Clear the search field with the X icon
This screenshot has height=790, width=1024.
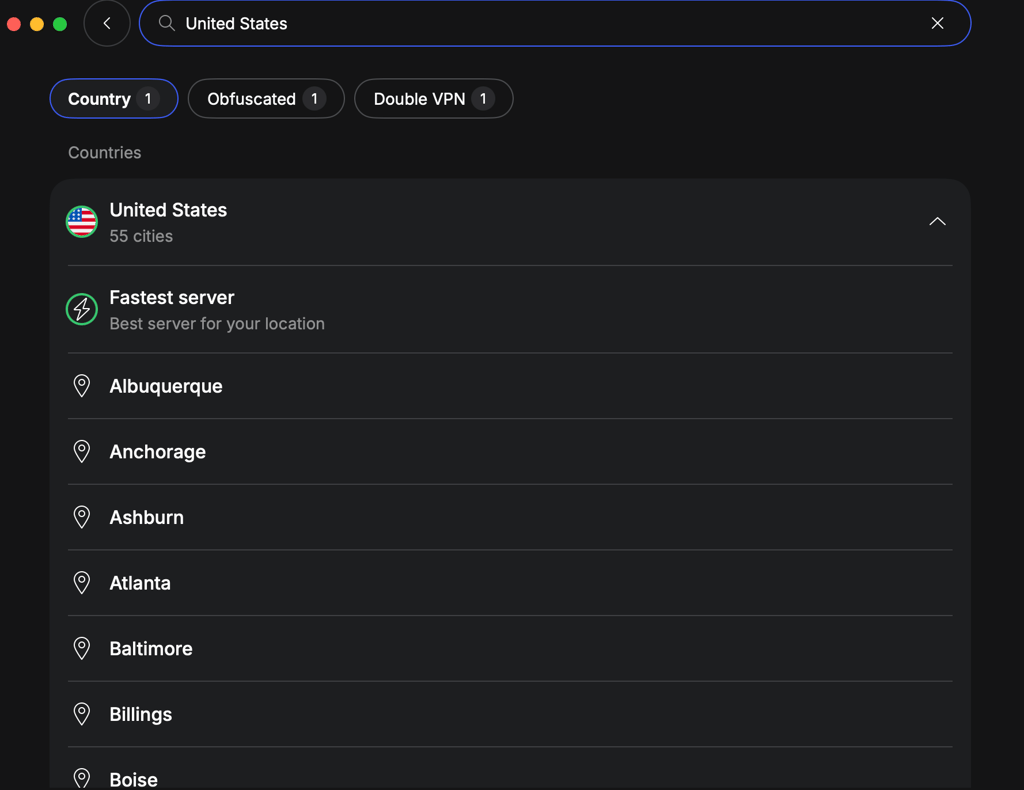[x=937, y=24]
